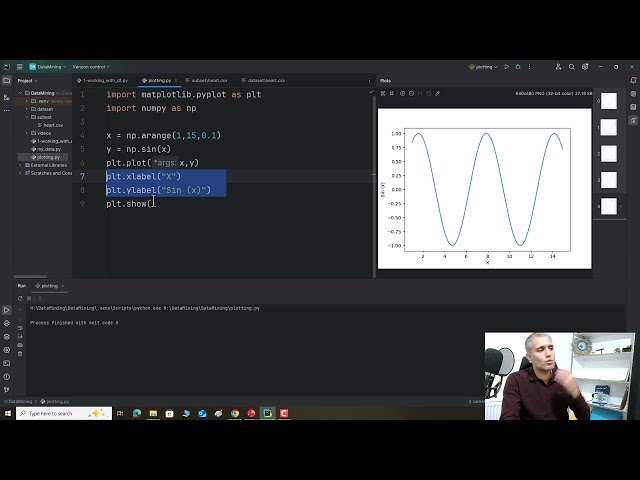This screenshot has width=640, height=480.
Task: Expand the videos folder
Action: click(27, 133)
